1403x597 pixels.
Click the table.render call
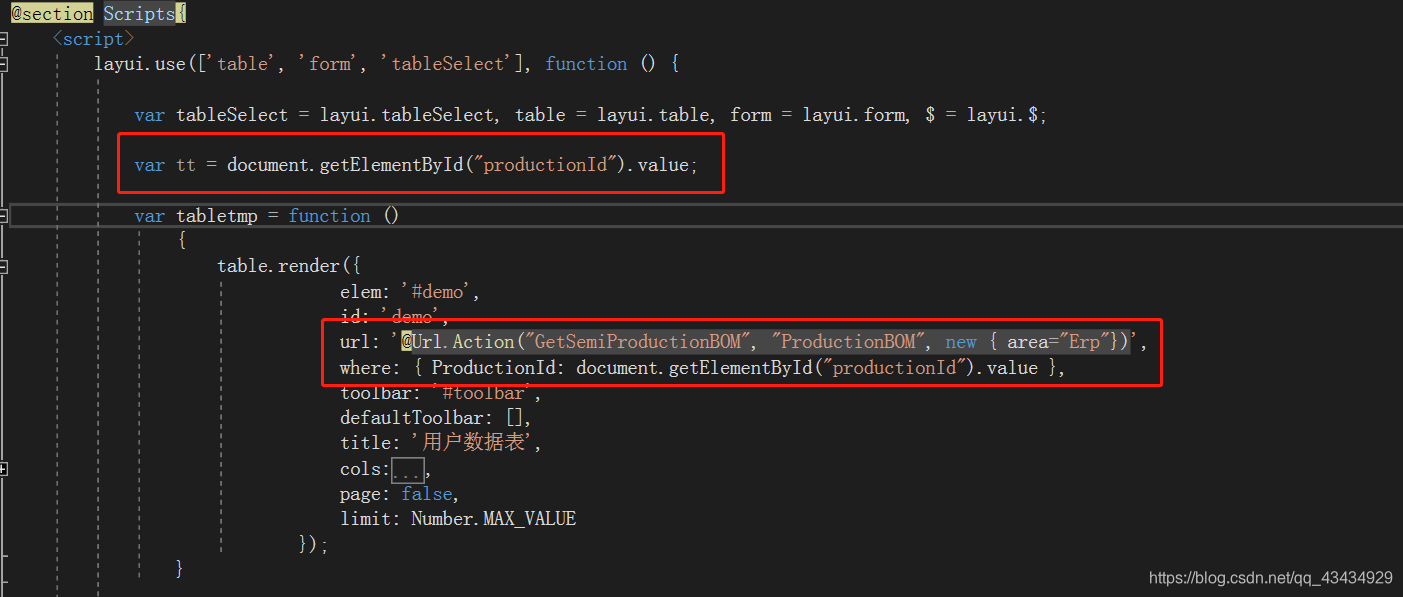[x=279, y=267]
